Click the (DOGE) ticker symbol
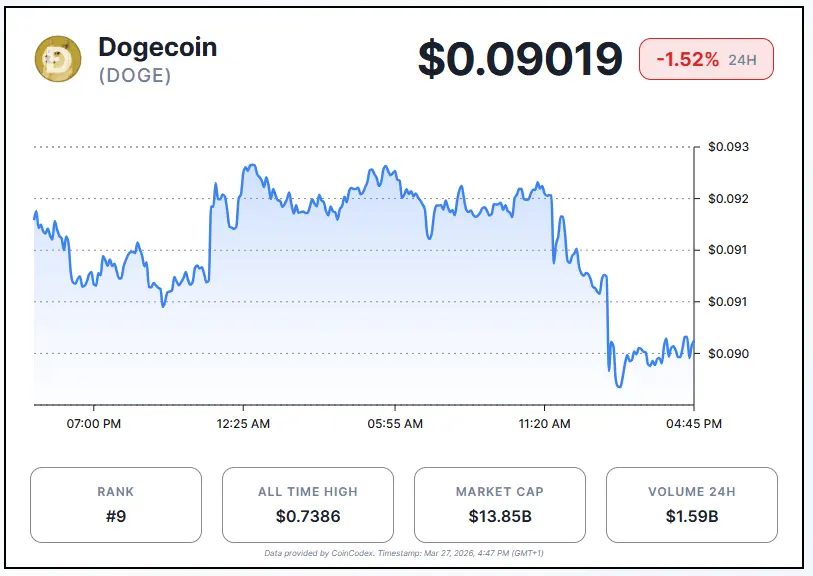813x576 pixels. (135, 77)
